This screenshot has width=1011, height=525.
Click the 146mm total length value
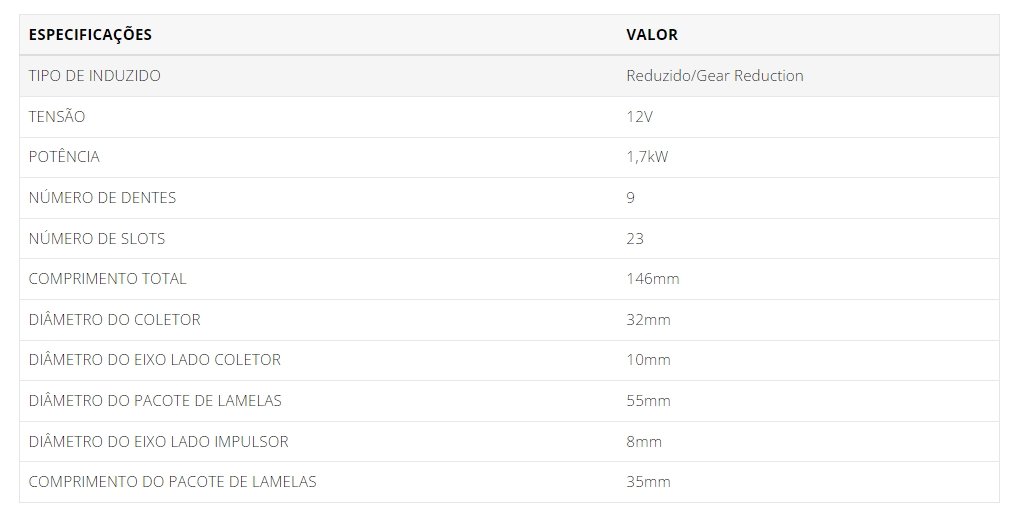[x=653, y=279]
